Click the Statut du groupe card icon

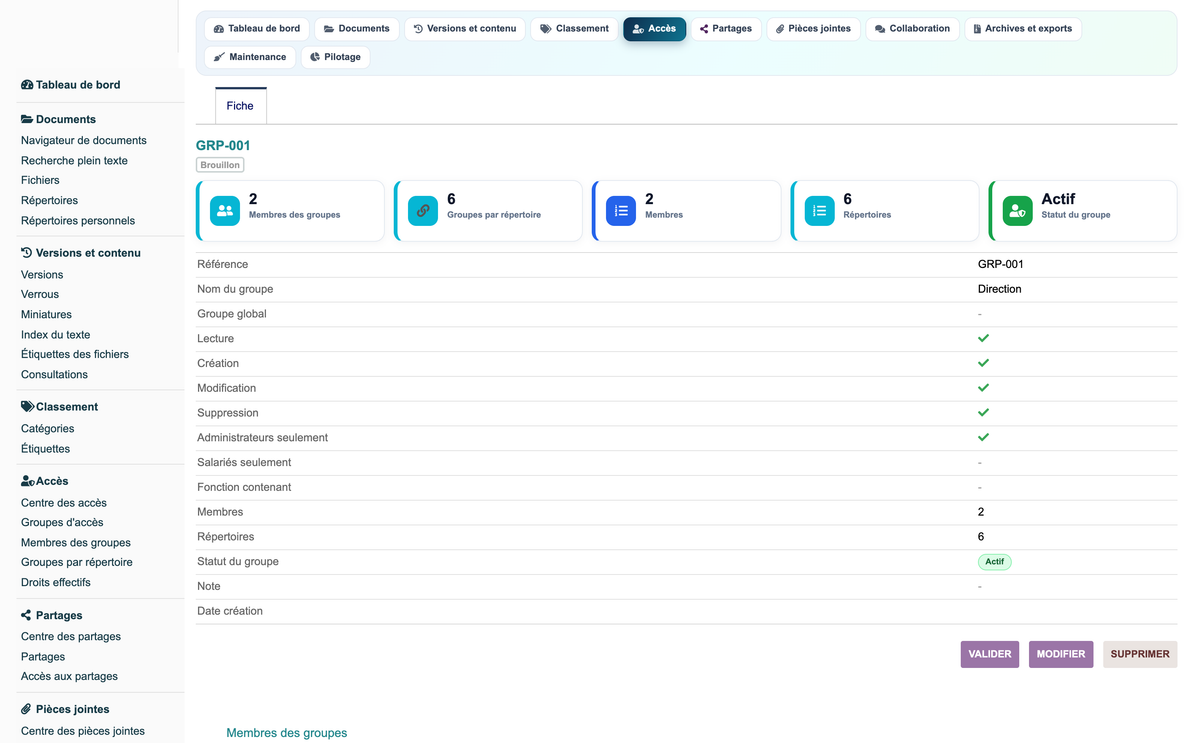click(x=1017, y=211)
